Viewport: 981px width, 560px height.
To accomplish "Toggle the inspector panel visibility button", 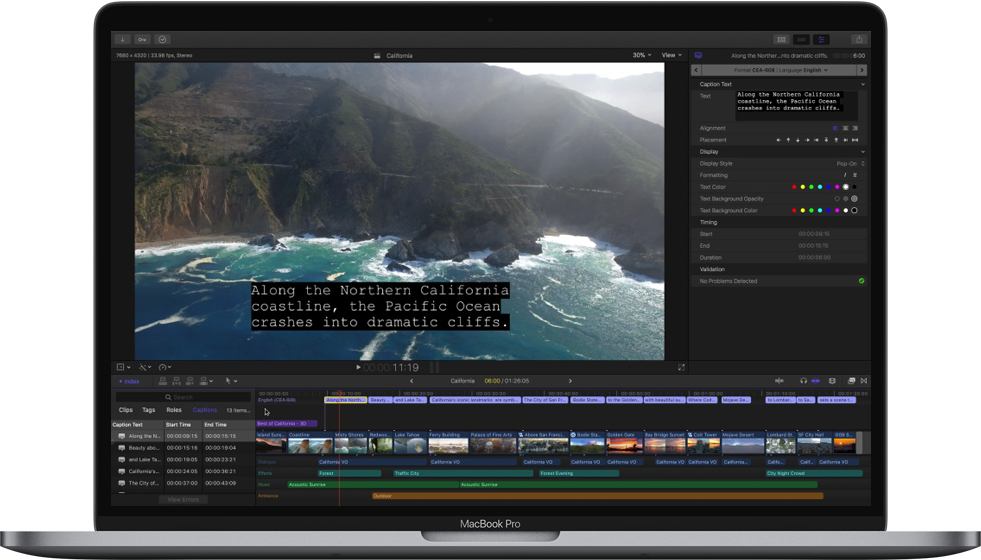I will click(x=821, y=40).
